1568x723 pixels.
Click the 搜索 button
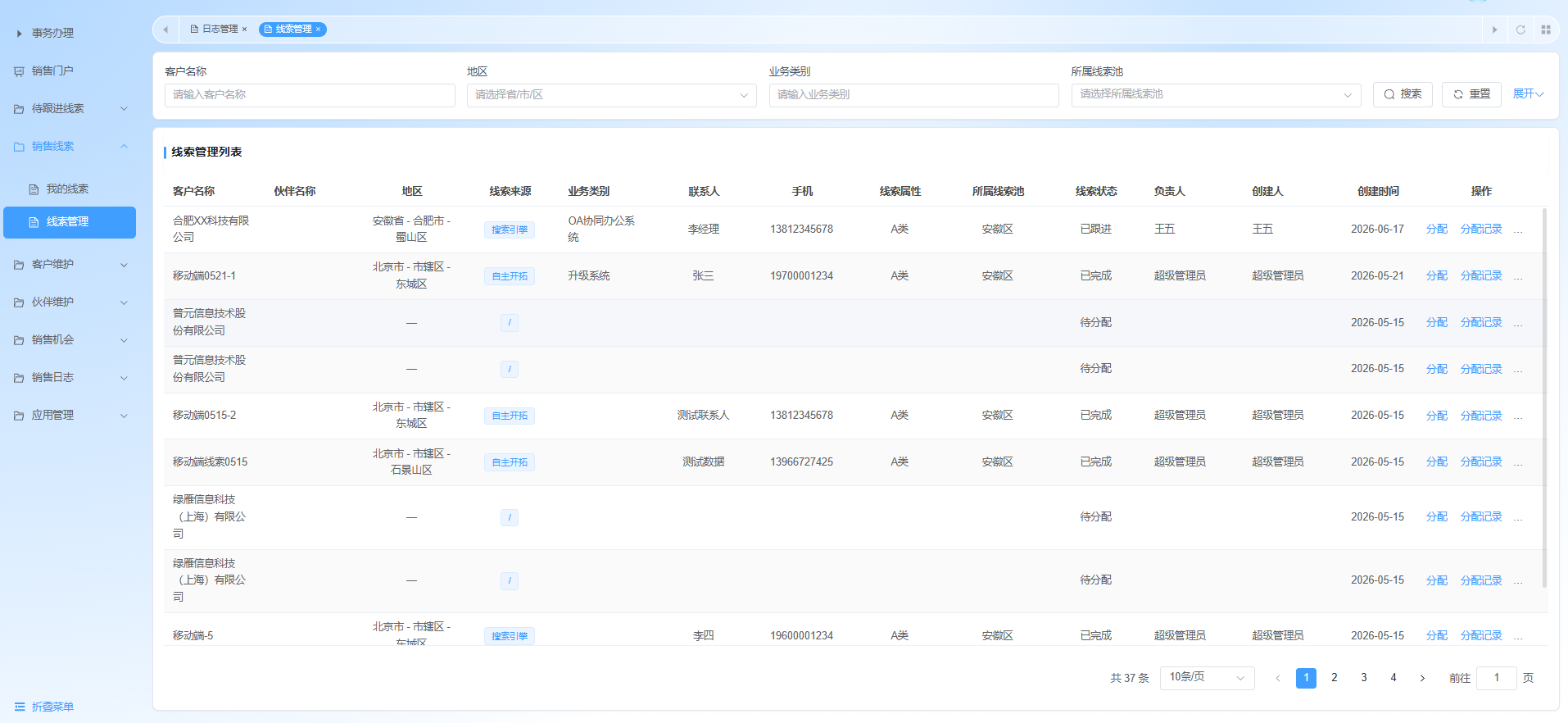point(1403,94)
